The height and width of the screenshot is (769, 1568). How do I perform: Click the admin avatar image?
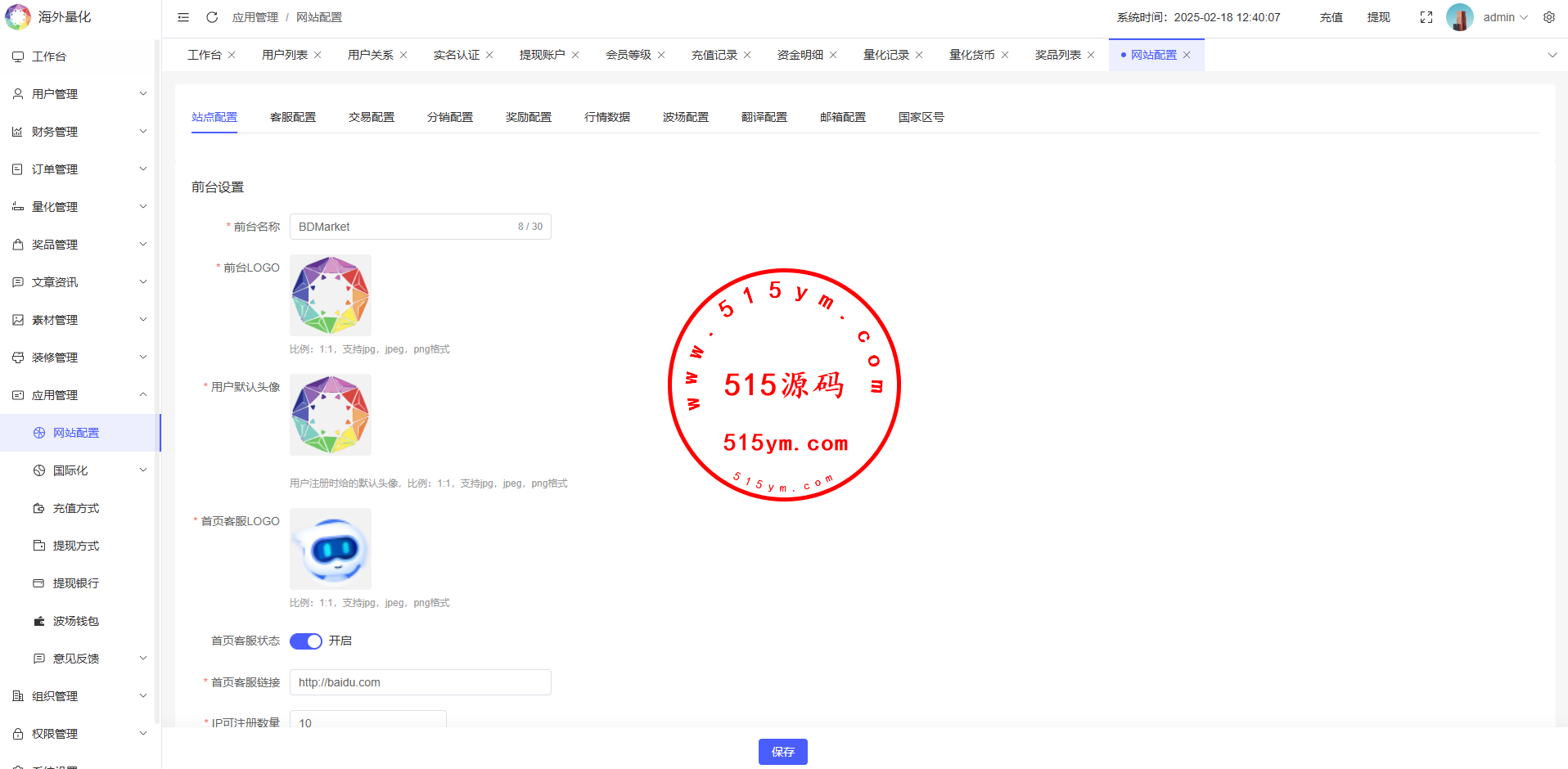[1459, 17]
